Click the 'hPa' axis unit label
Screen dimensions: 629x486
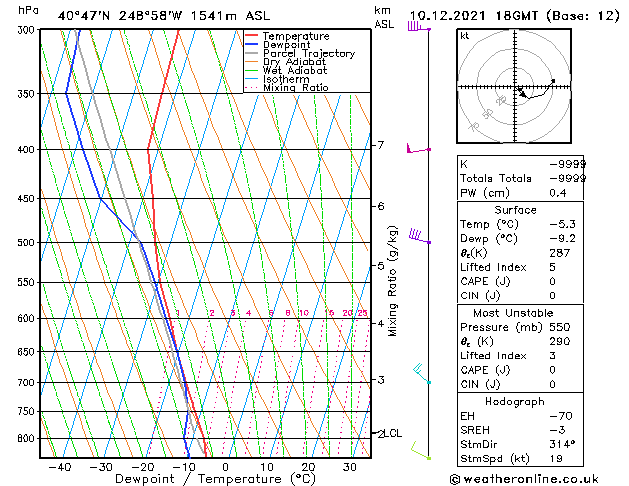[28, 10]
